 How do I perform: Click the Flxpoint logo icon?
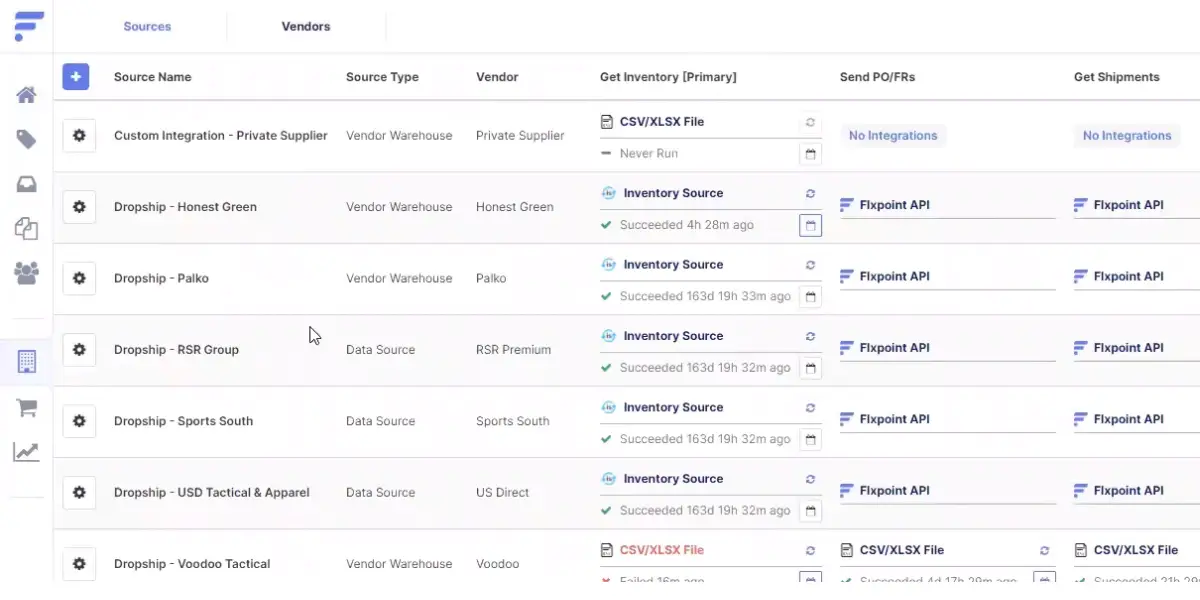click(29, 26)
